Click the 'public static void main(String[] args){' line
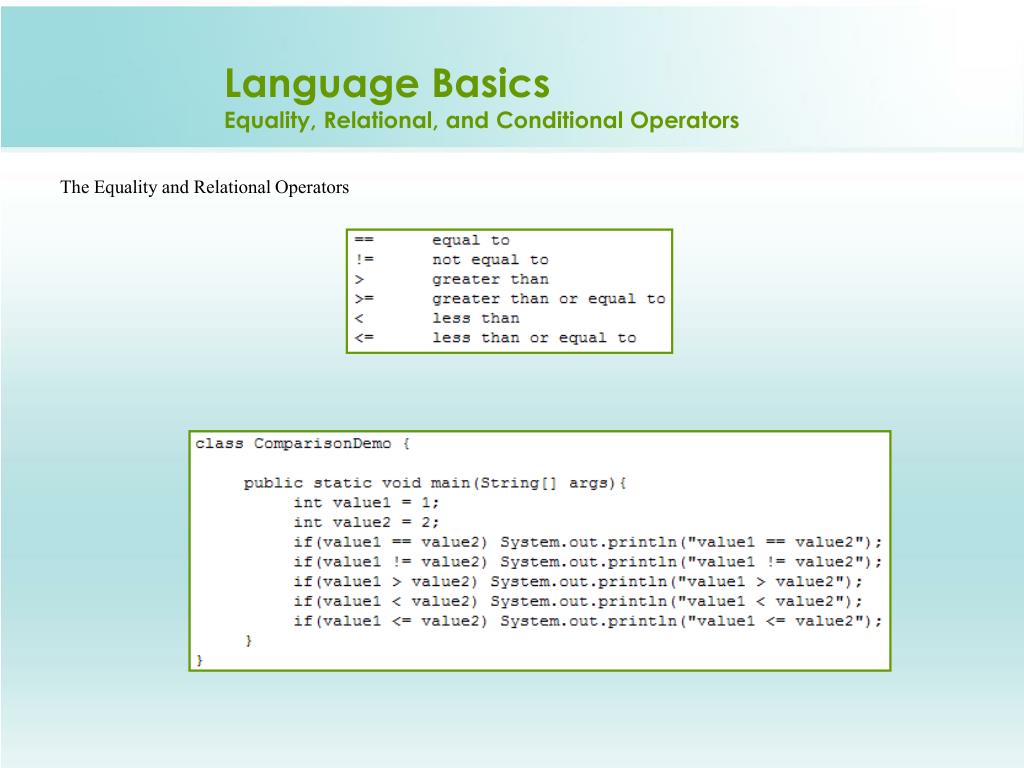 tap(435, 483)
